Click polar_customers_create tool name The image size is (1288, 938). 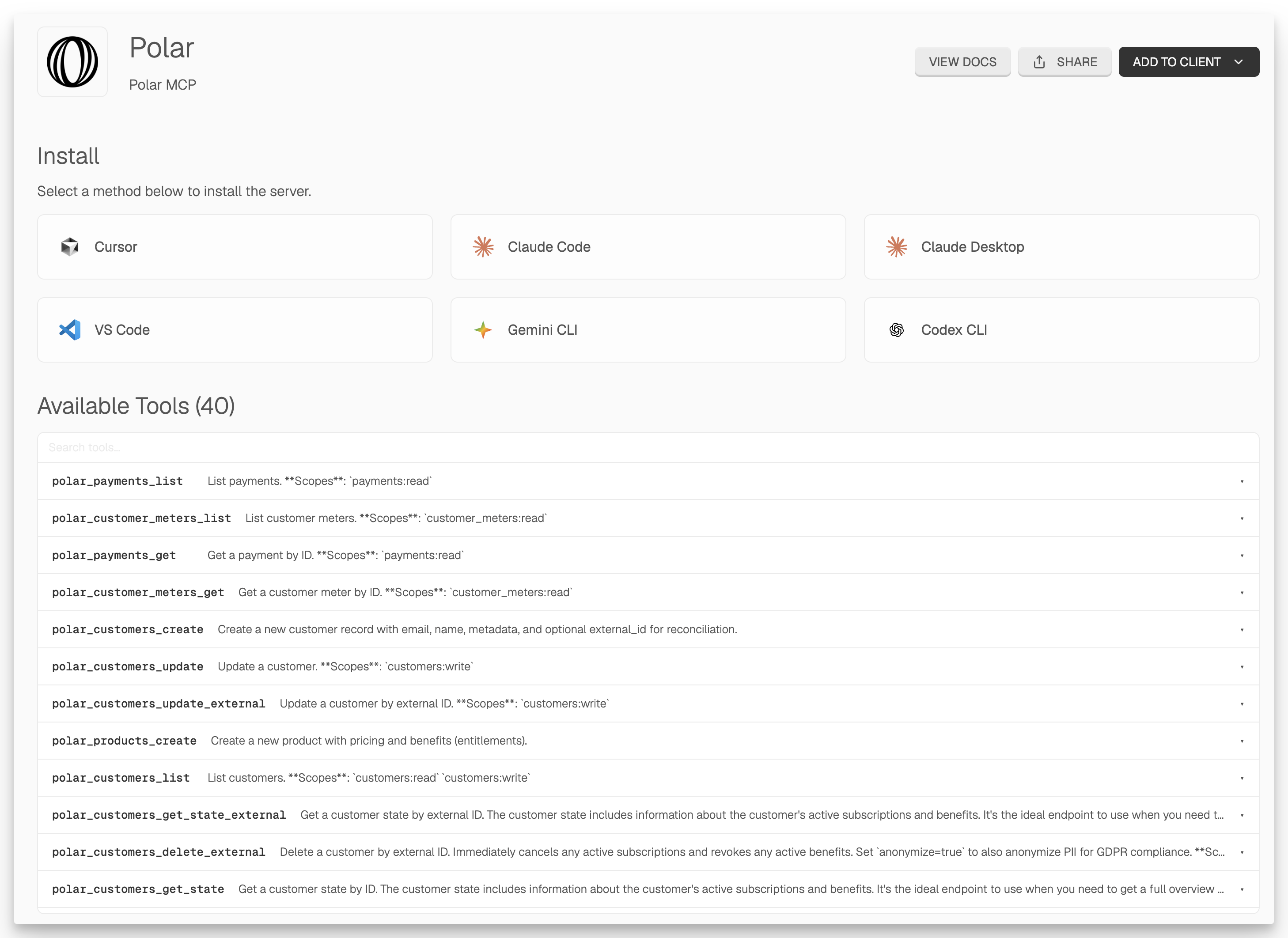128,629
